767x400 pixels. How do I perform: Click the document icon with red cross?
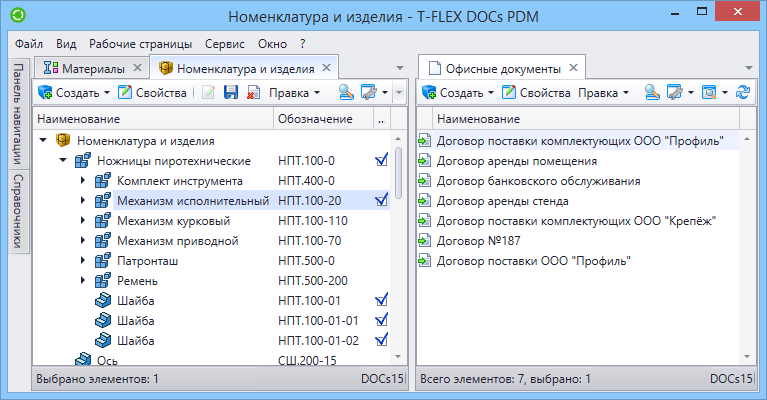[x=253, y=92]
